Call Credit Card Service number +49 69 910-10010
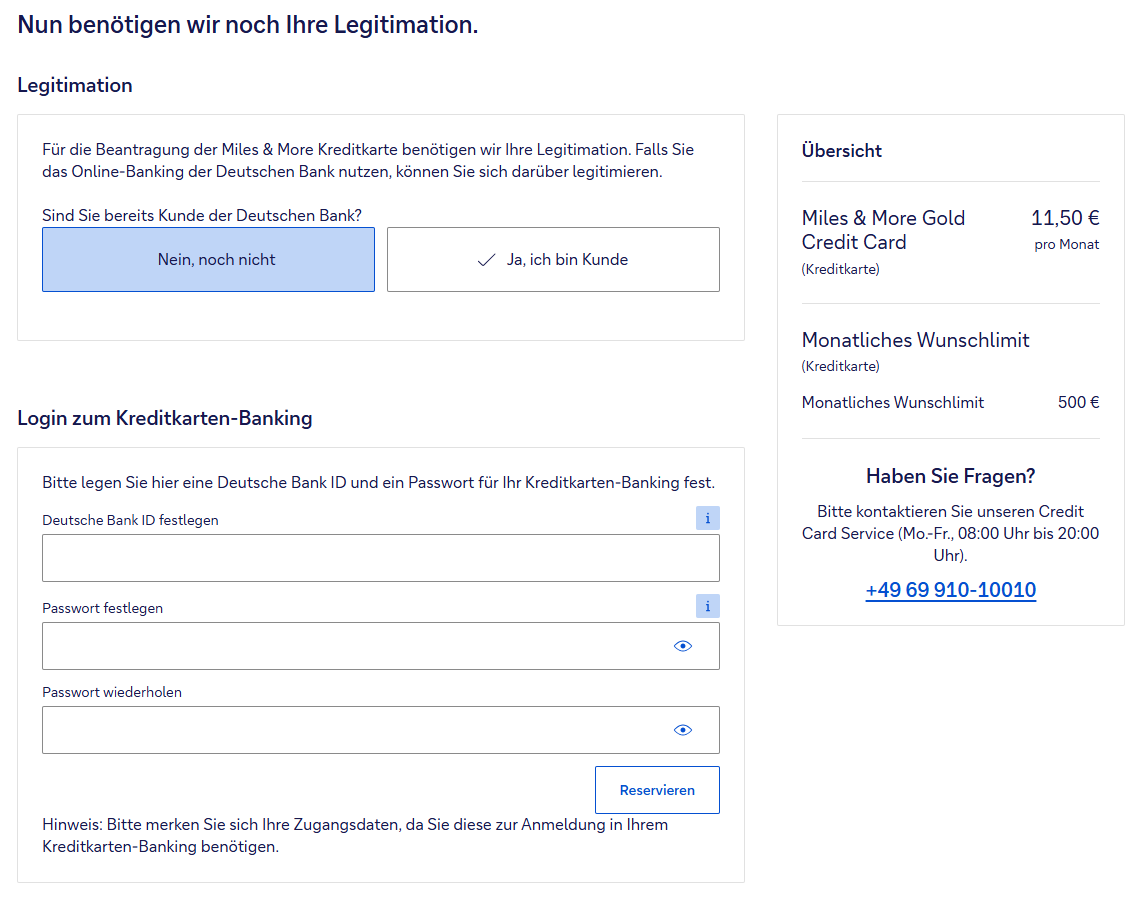Viewport: 1144px width, 906px height. [950, 590]
